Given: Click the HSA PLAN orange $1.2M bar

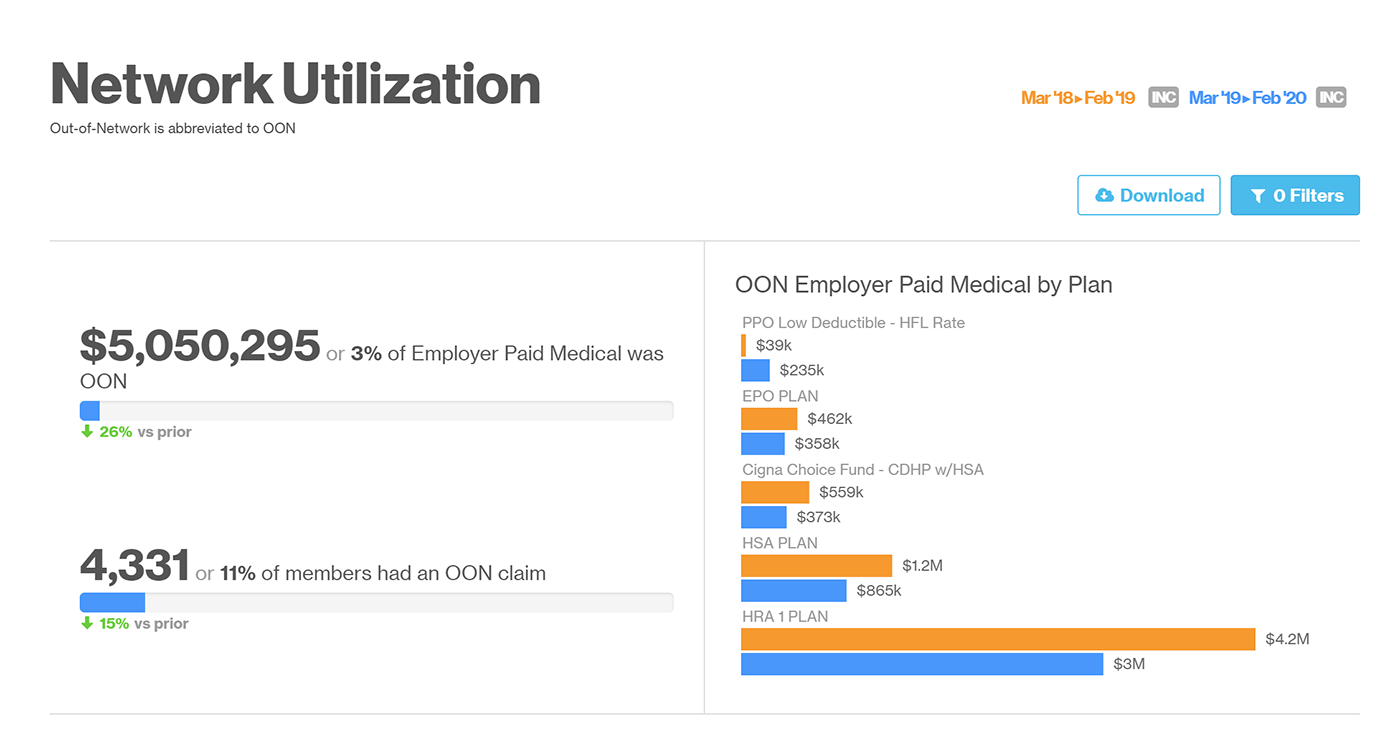Looking at the screenshot, I should click(816, 566).
